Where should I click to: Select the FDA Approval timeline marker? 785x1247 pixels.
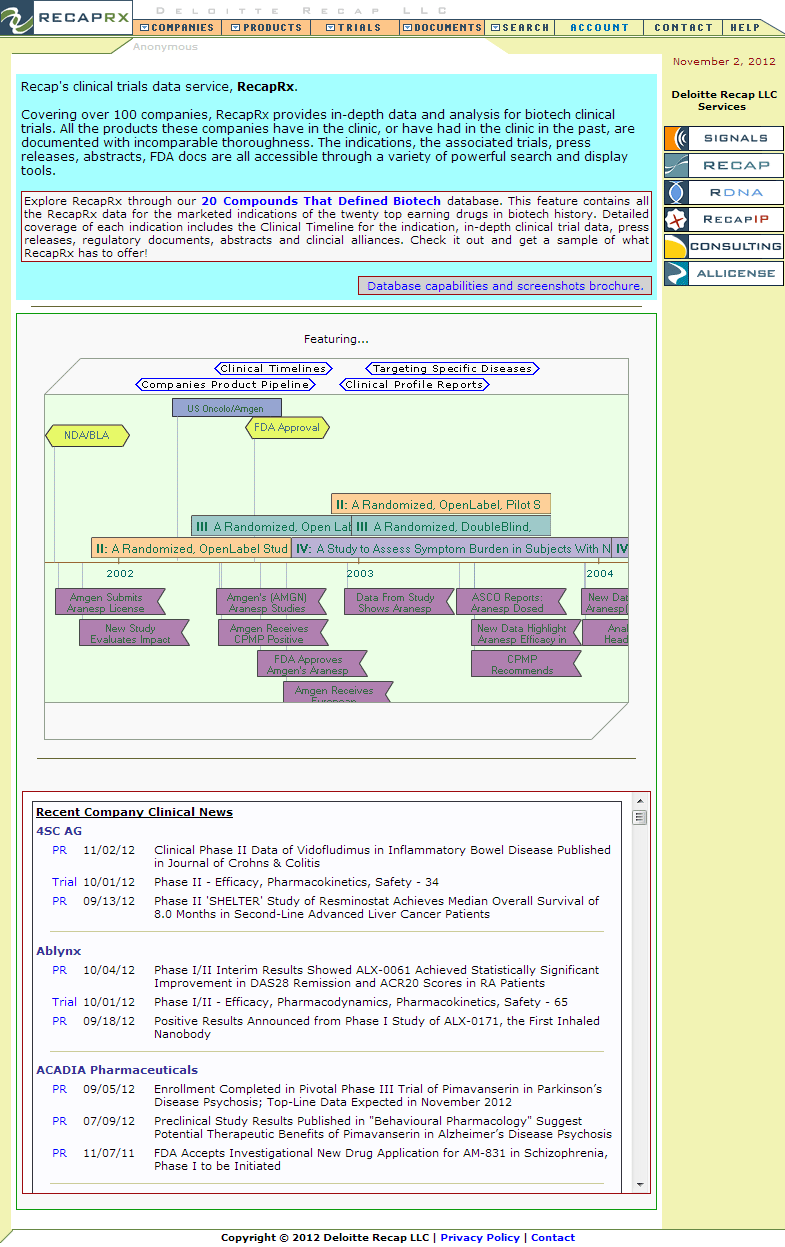point(287,428)
